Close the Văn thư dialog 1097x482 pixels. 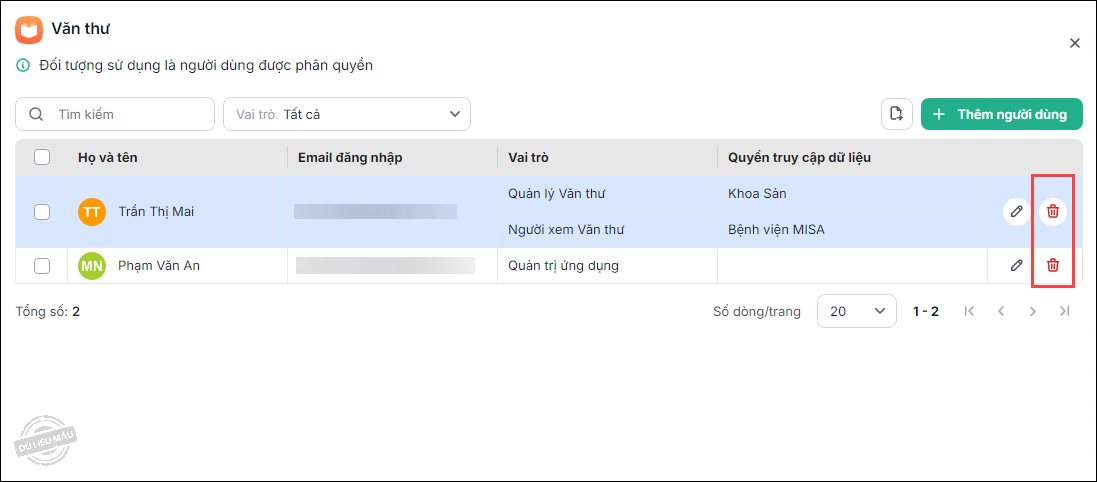1075,43
